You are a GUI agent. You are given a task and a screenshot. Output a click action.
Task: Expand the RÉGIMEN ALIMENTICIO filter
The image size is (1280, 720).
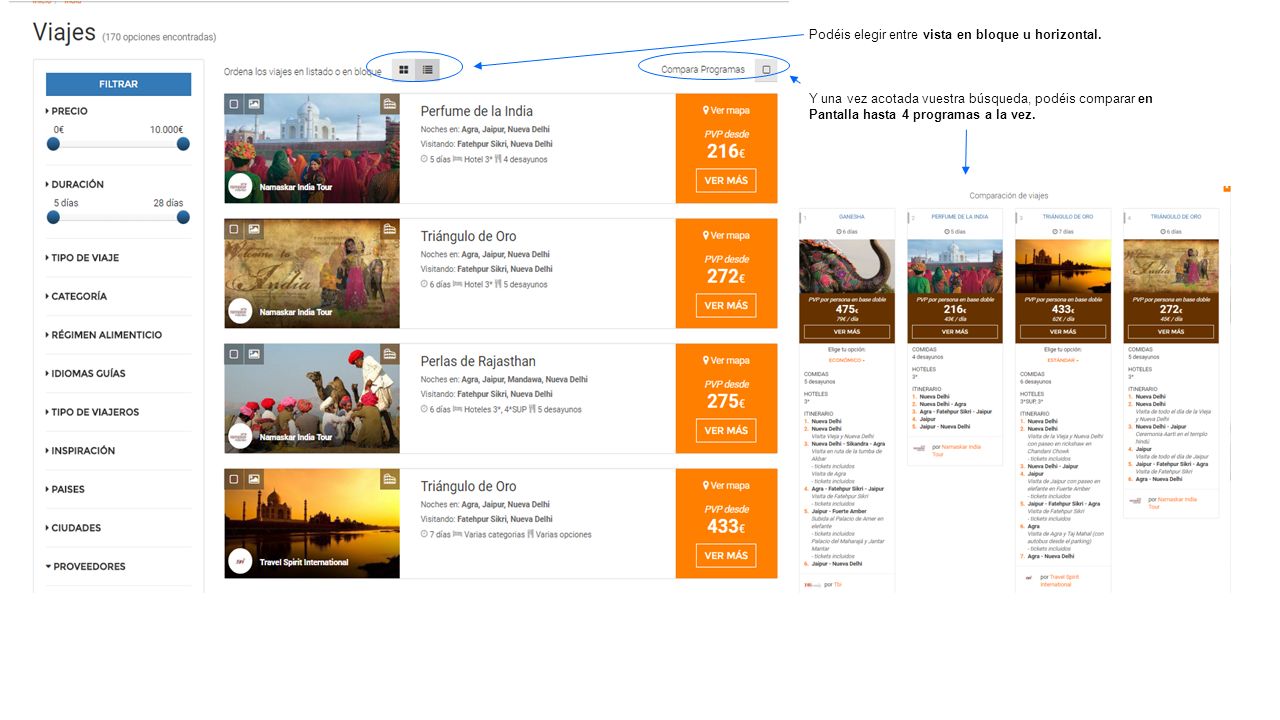coord(104,335)
